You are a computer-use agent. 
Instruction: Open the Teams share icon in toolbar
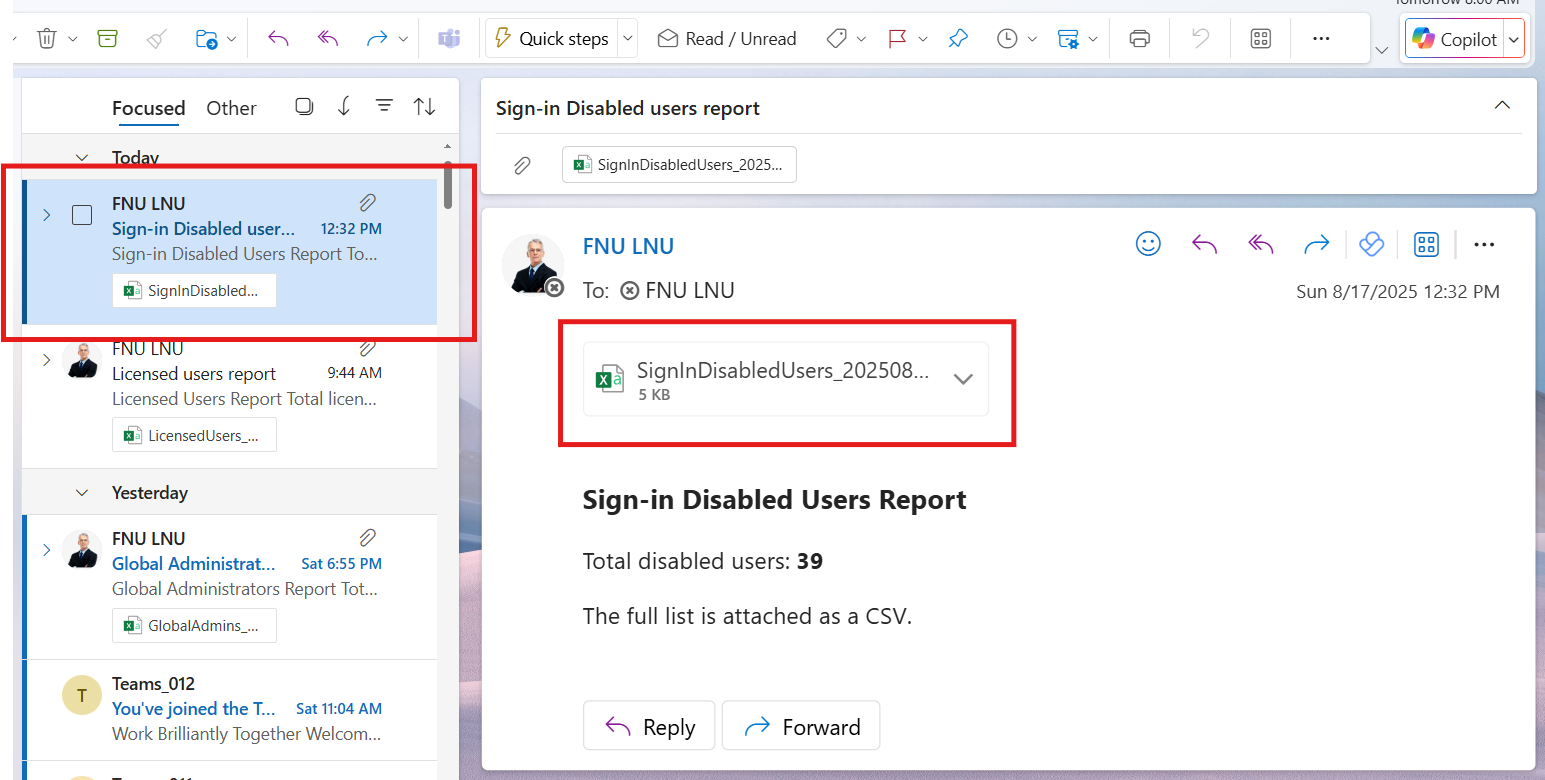tap(449, 39)
